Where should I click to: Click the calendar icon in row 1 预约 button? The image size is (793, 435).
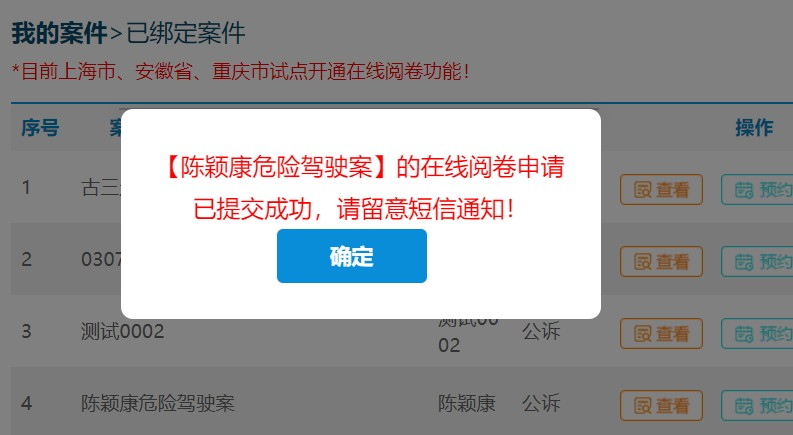(x=744, y=190)
